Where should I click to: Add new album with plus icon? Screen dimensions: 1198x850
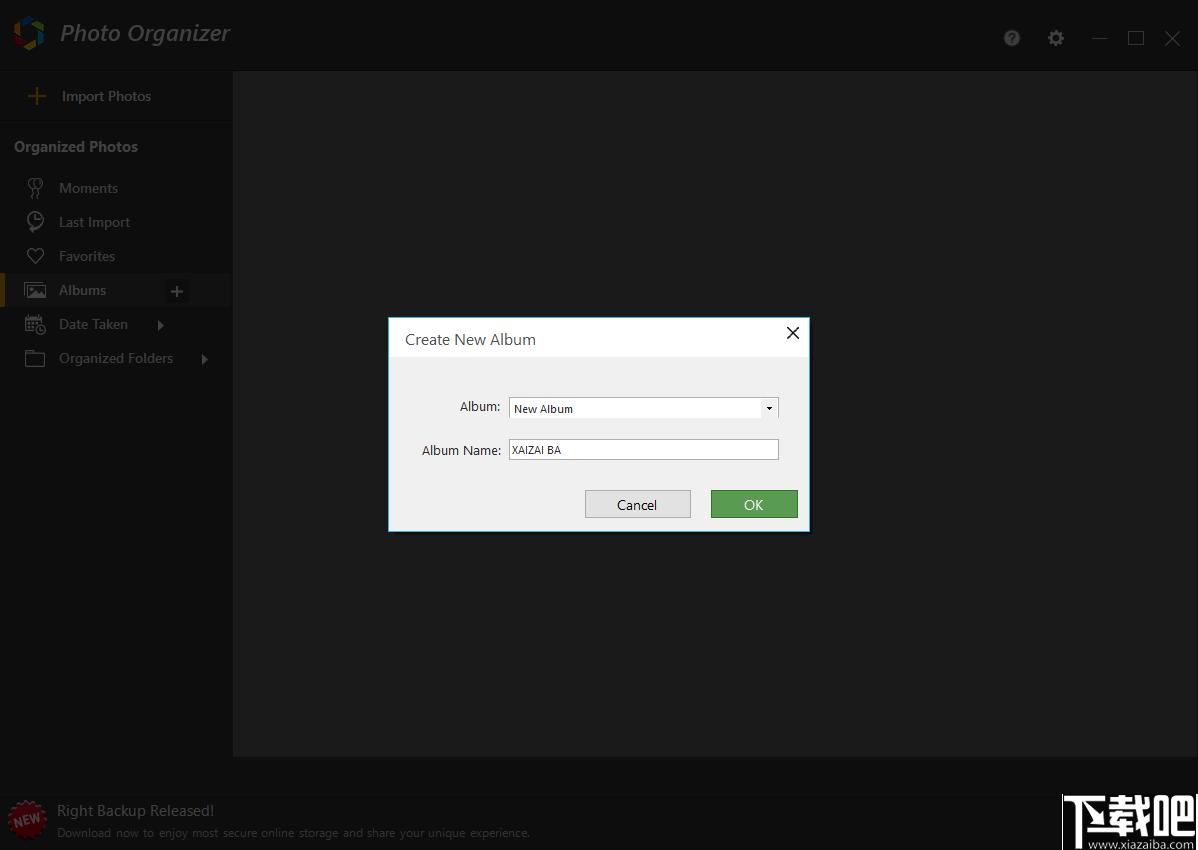(176, 291)
